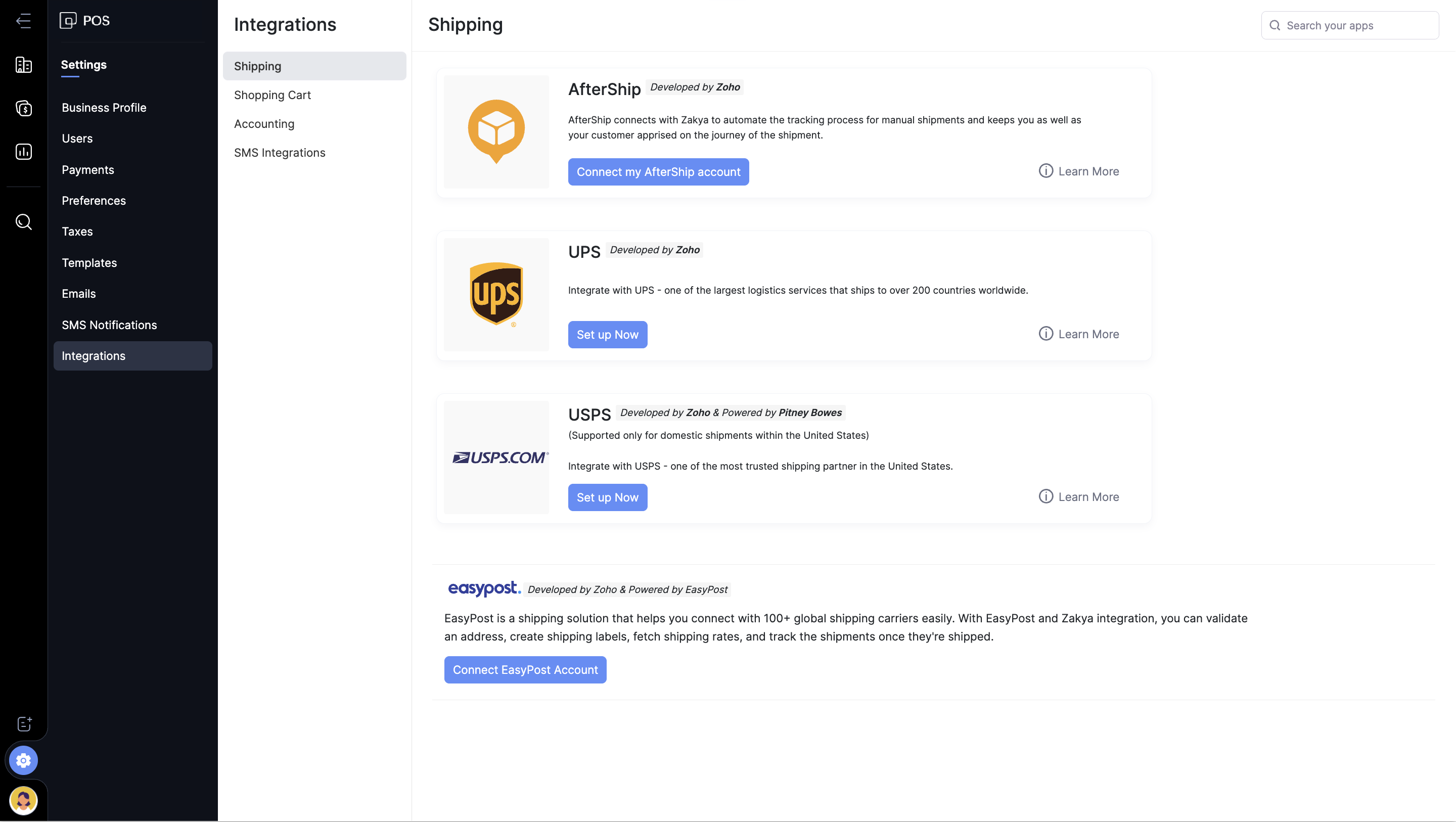Open the sales dollar icon in left rail

tap(23, 108)
